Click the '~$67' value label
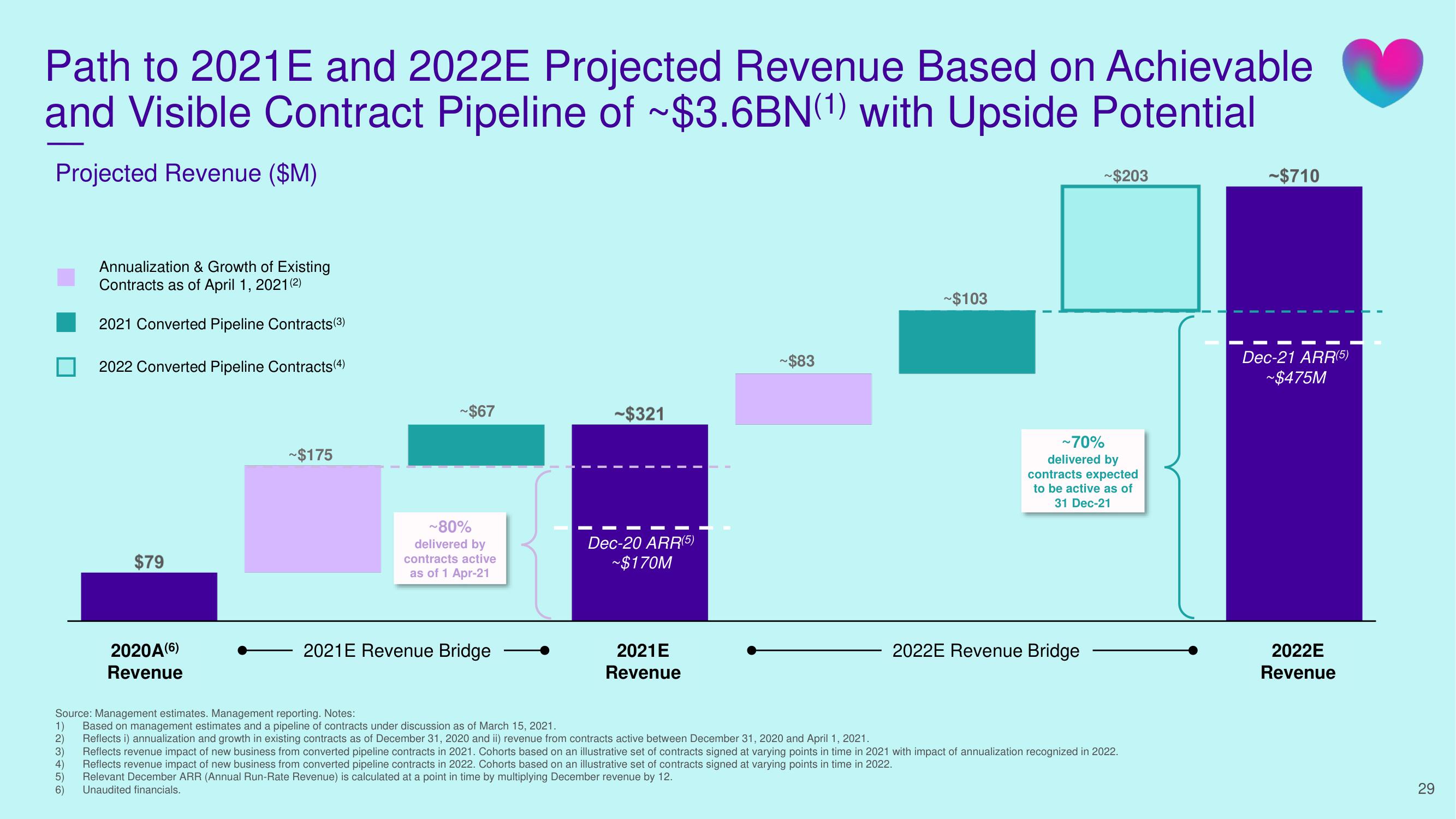The width and height of the screenshot is (1456, 819). (x=477, y=411)
